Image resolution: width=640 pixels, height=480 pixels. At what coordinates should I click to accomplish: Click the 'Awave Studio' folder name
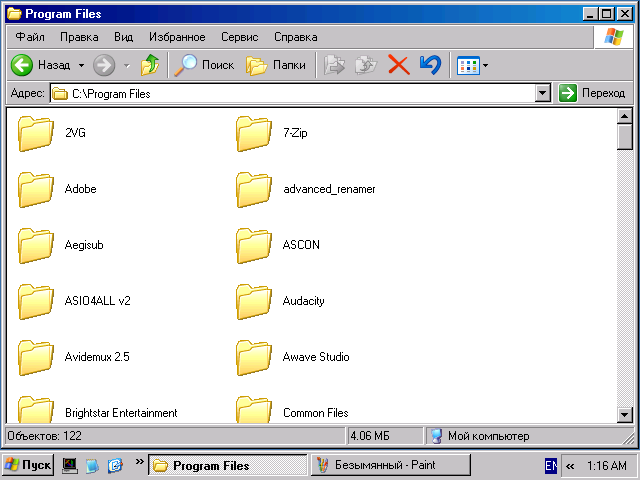[x=316, y=357]
